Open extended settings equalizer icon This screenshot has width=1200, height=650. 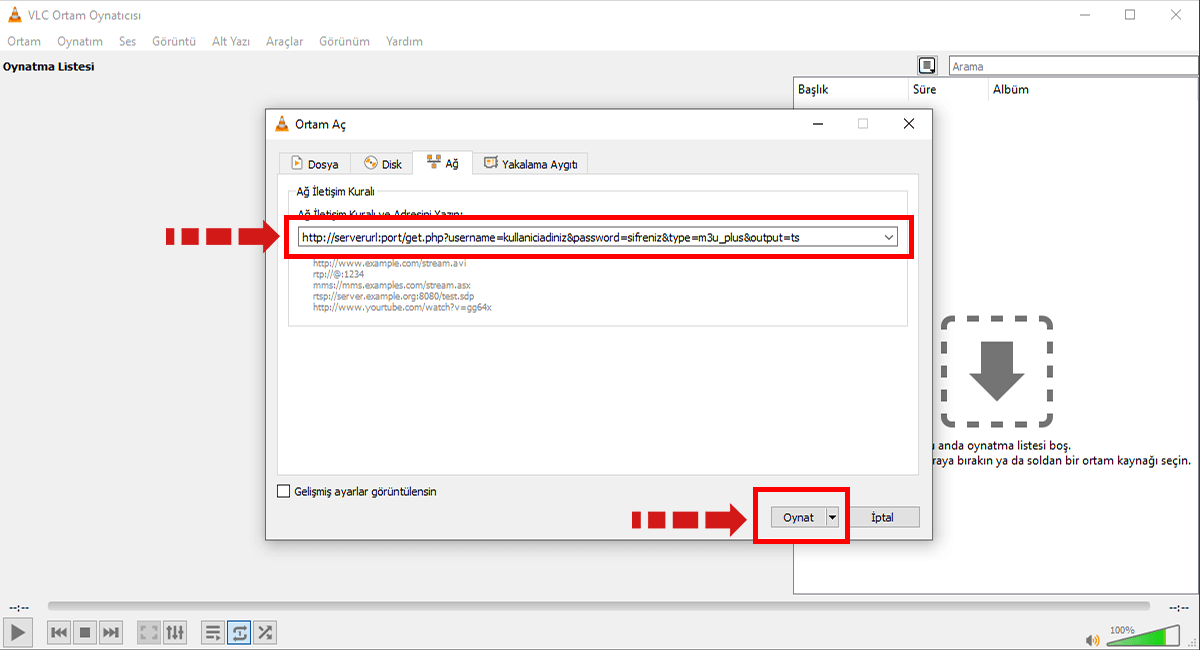pos(175,632)
